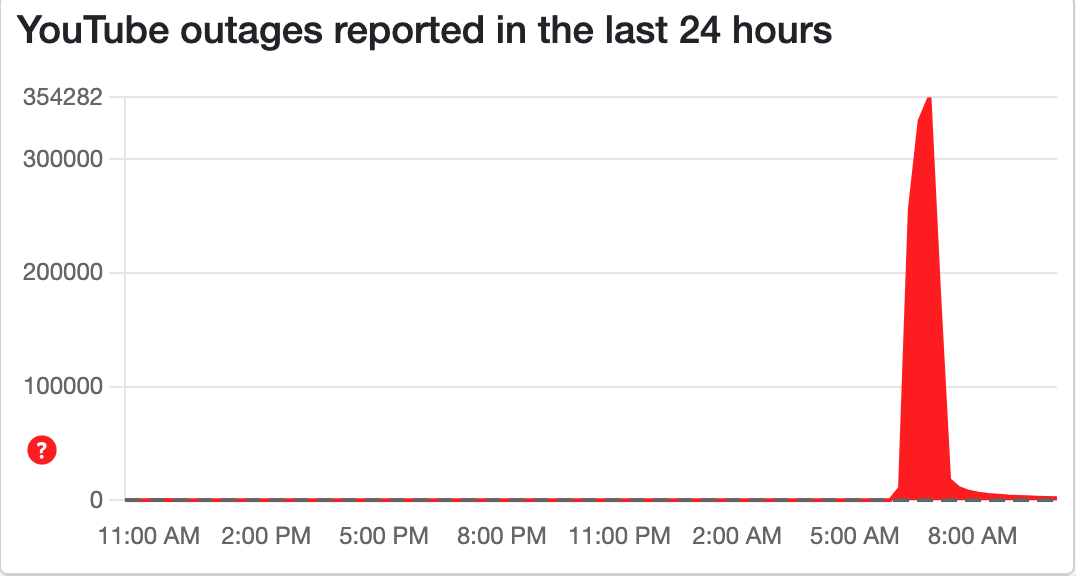Image resolution: width=1076 pixels, height=576 pixels.
Task: Click the red question mark help icon
Action: [x=42, y=452]
